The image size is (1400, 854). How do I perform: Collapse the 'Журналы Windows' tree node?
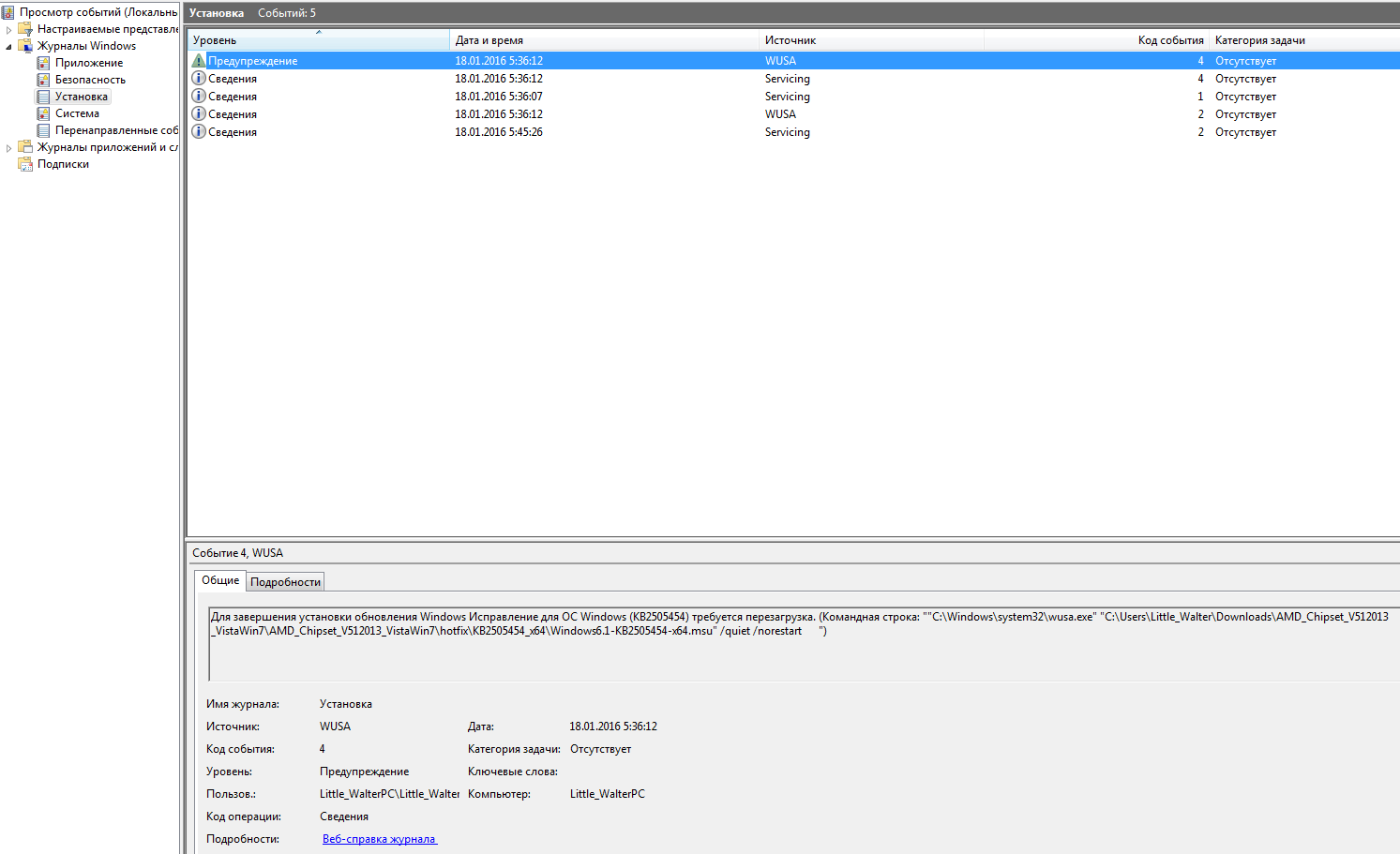pyautogui.click(x=9, y=46)
